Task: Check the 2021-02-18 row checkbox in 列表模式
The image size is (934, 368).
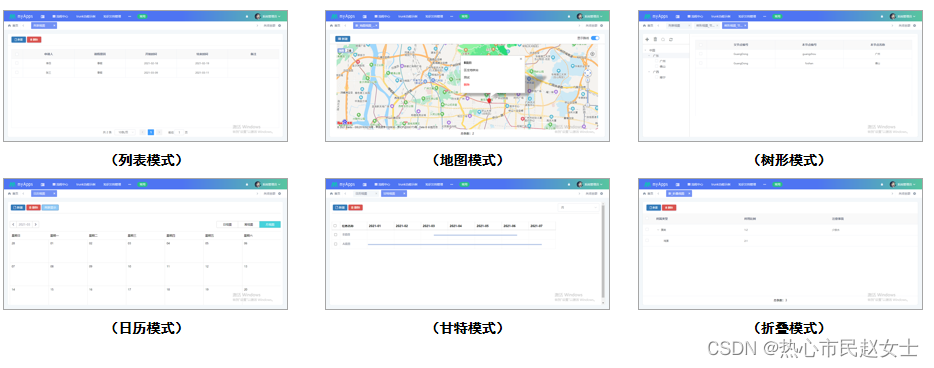Action: click(x=17, y=63)
